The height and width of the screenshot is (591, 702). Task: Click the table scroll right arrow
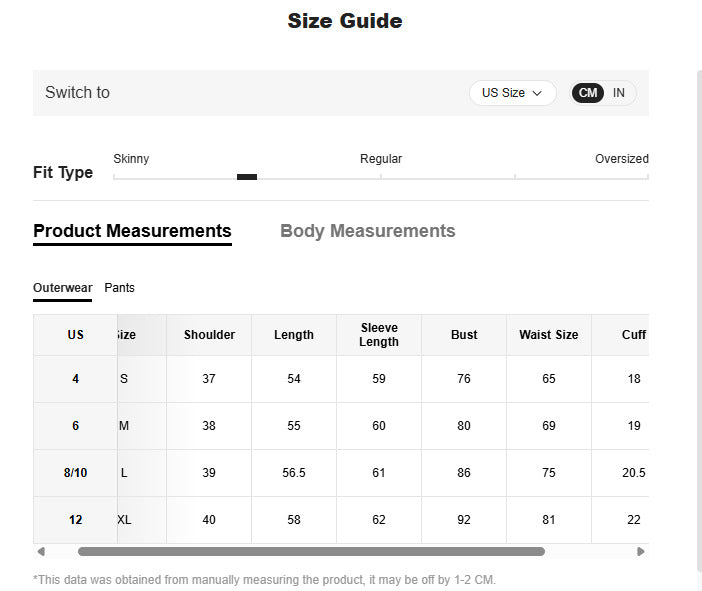[x=641, y=552]
